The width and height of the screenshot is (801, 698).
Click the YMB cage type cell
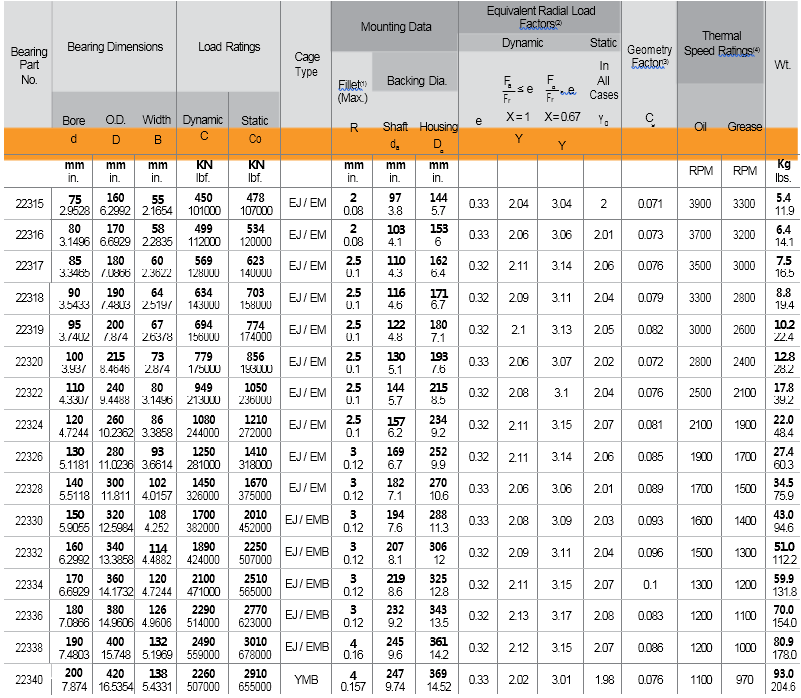point(307,680)
